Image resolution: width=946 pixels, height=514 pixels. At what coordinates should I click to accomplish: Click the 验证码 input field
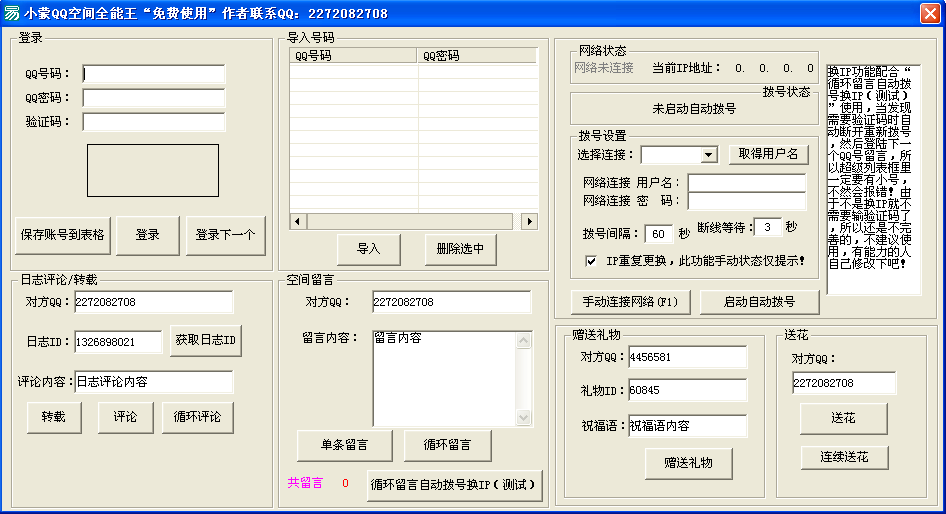coord(154,122)
